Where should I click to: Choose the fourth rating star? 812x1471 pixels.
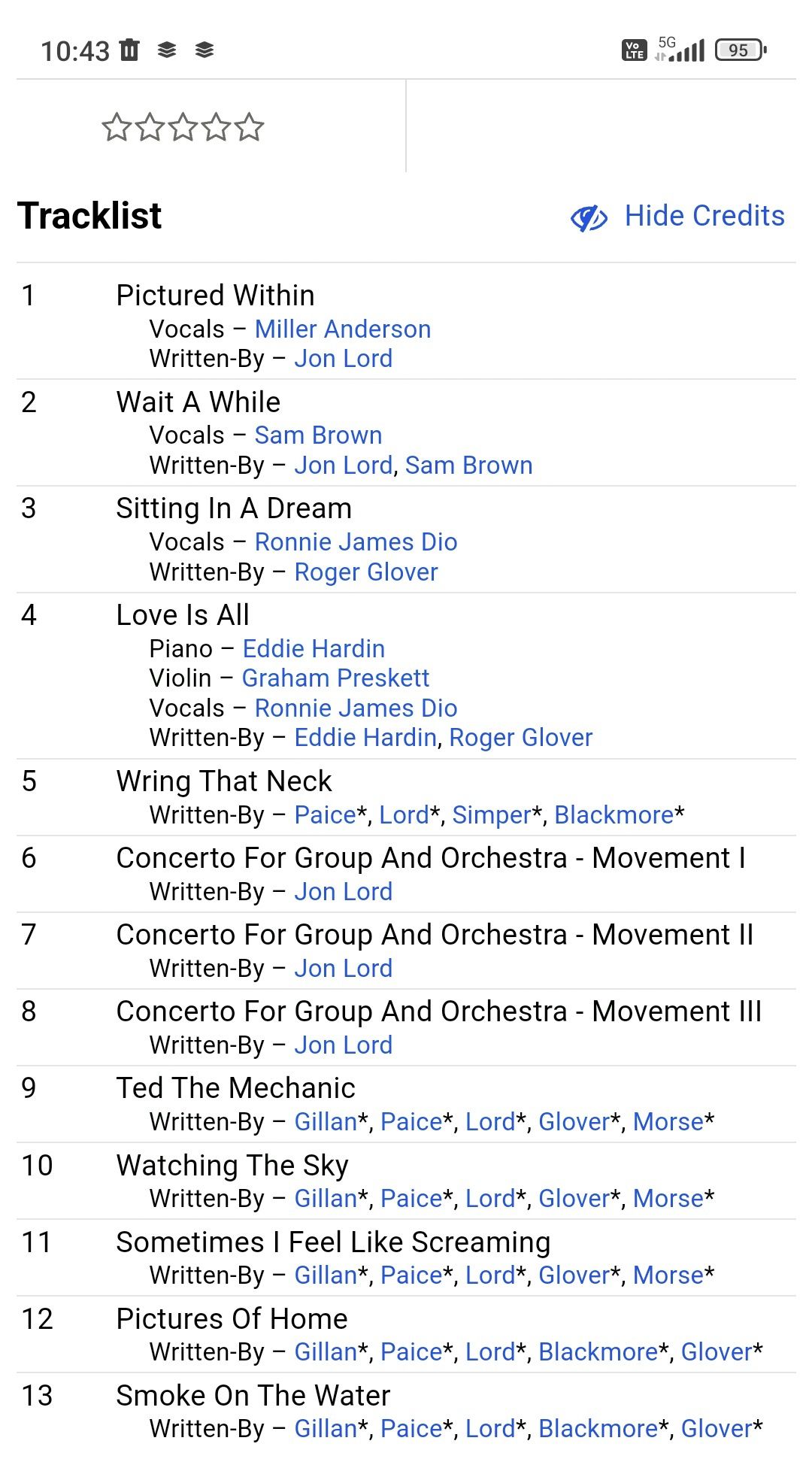[216, 127]
